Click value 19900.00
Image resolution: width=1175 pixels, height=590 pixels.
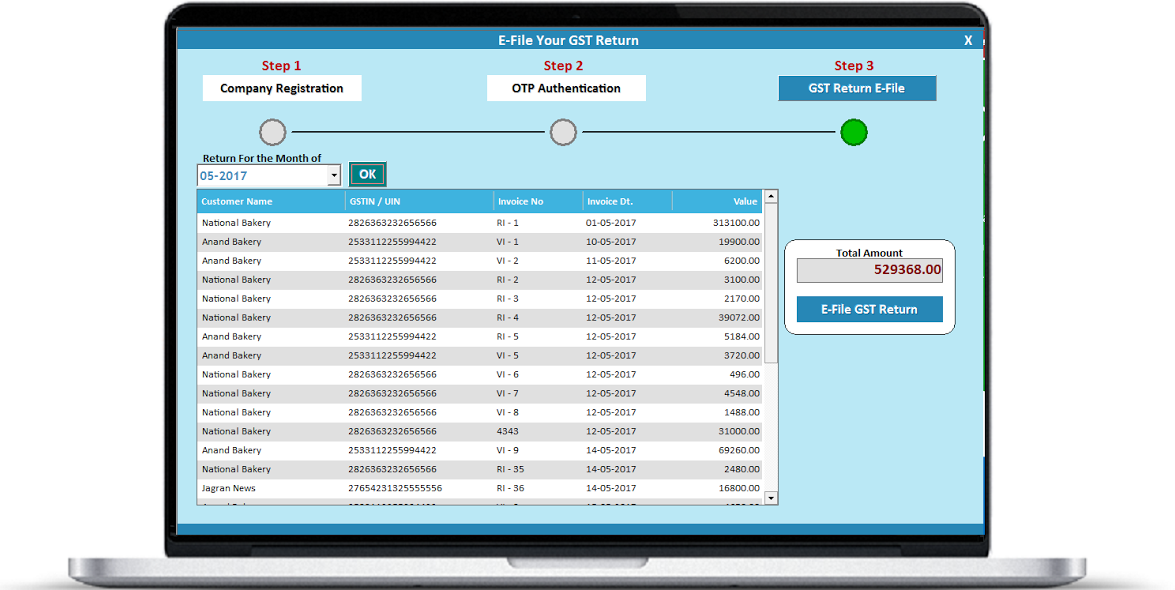[739, 241]
